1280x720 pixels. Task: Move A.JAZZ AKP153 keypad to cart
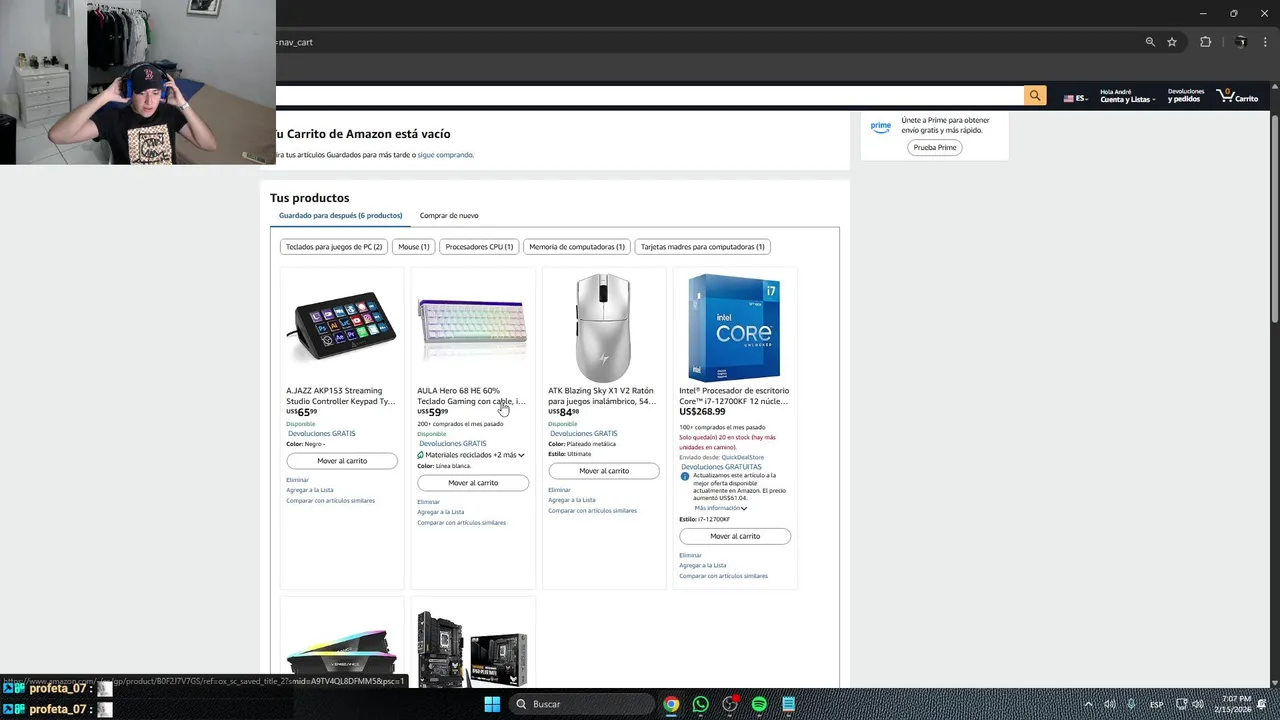pos(342,461)
